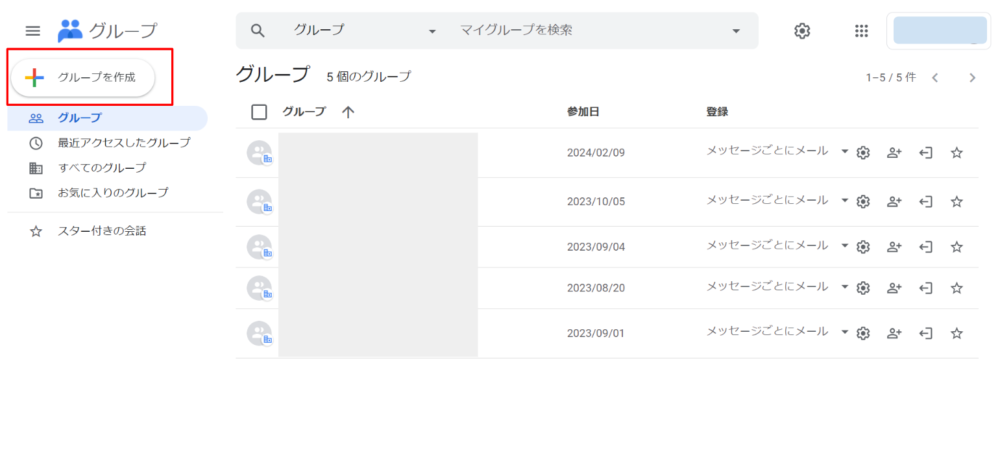Add members to the 2023/10/05 group
The height and width of the screenshot is (450, 1000).
(894, 201)
